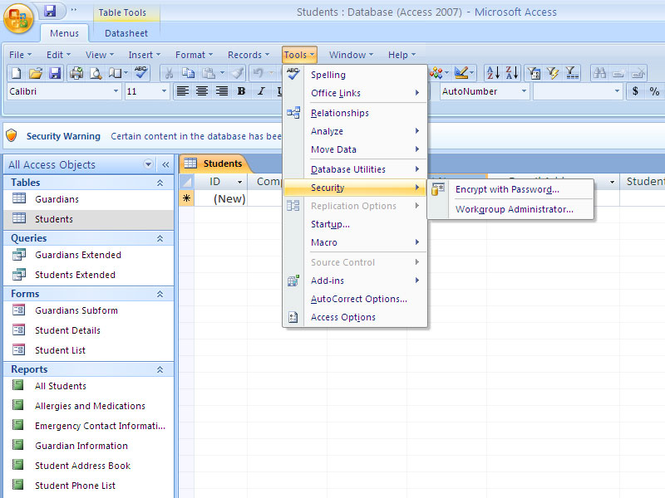This screenshot has height=498, width=665.
Task: Click the Sort Ascending icon
Action: pyautogui.click(x=492, y=73)
